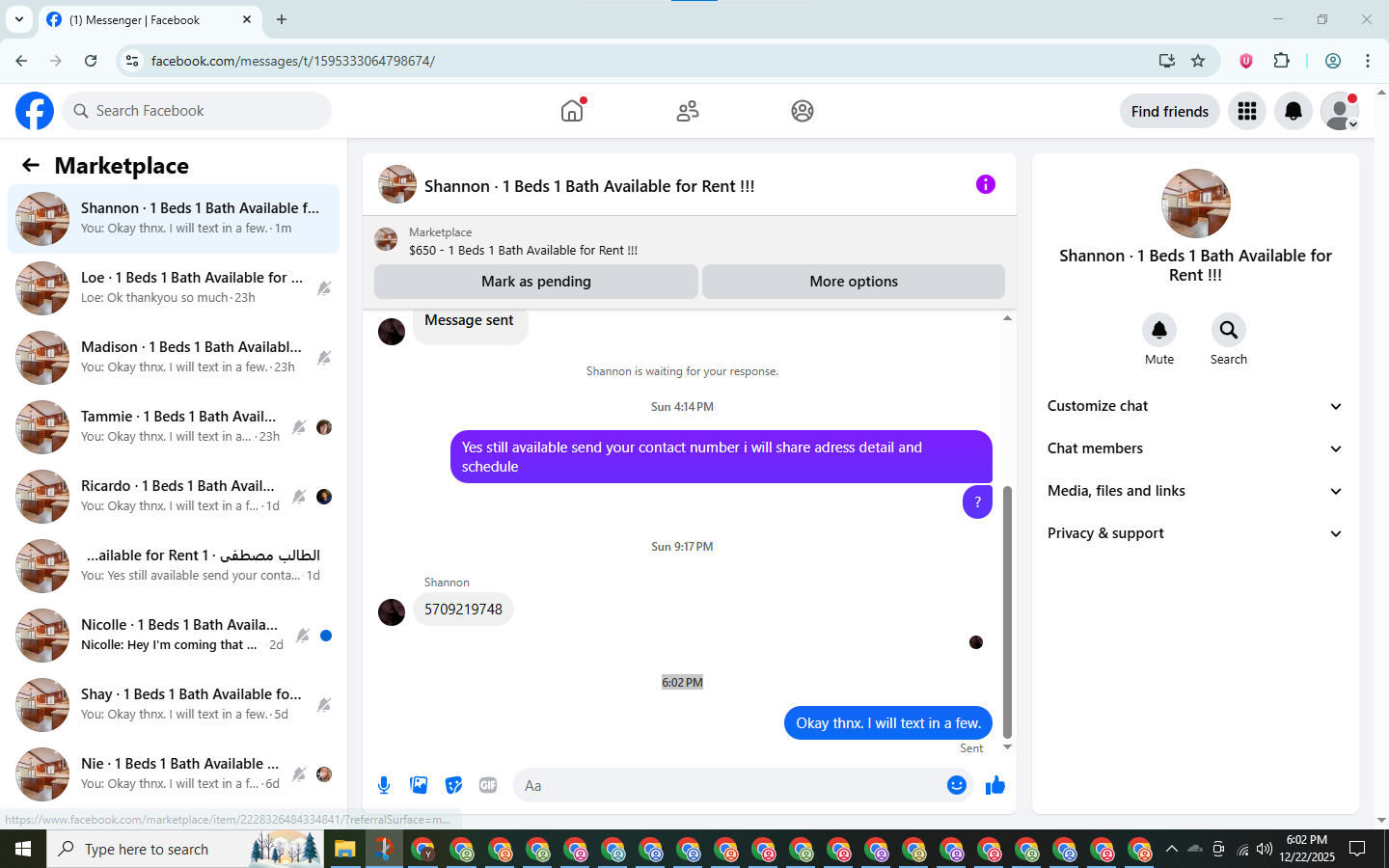1389x868 pixels.
Task: Click the muted bell on Tammie conversation
Action: point(299,427)
